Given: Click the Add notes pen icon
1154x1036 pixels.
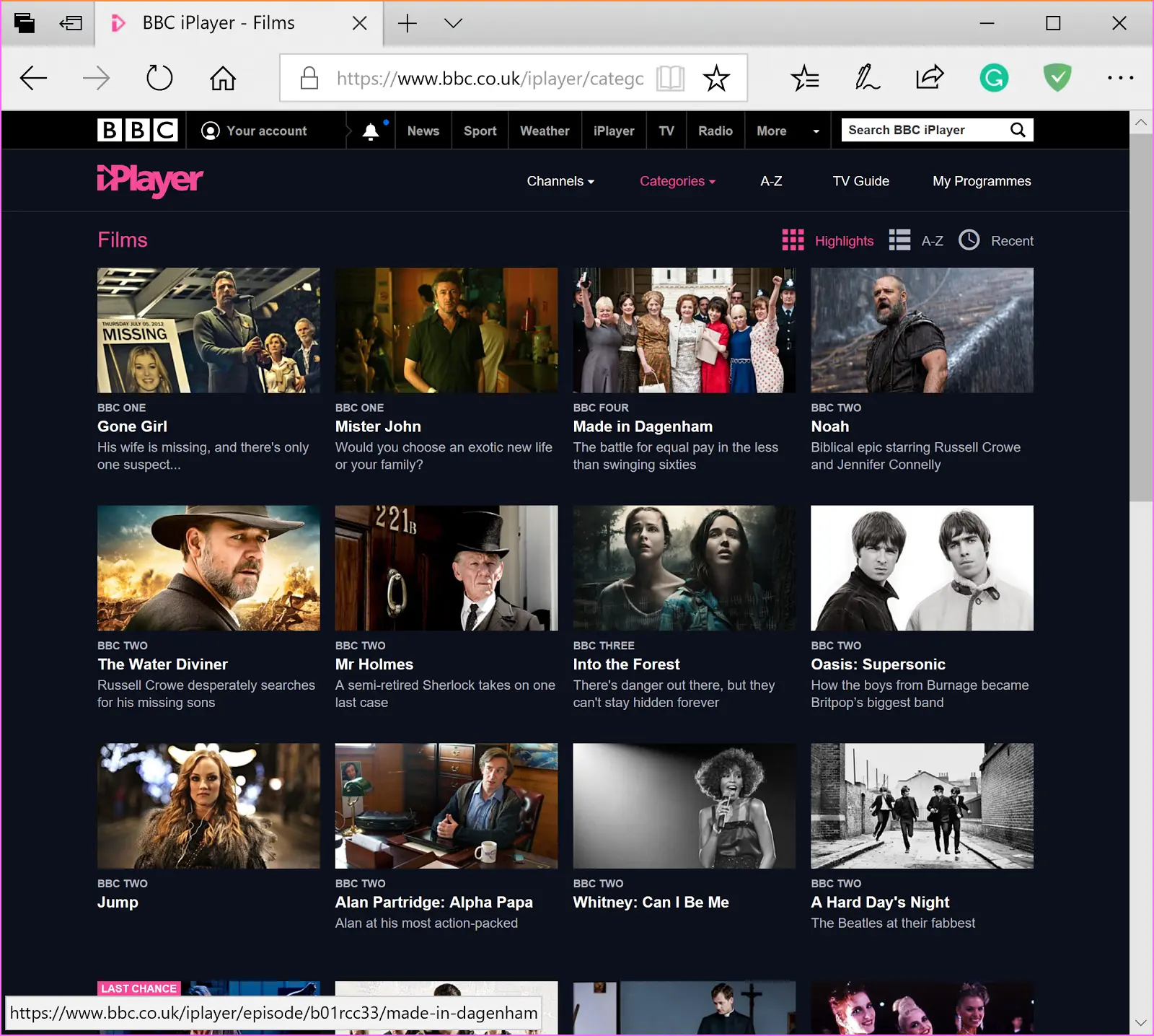Looking at the screenshot, I should pos(867,78).
